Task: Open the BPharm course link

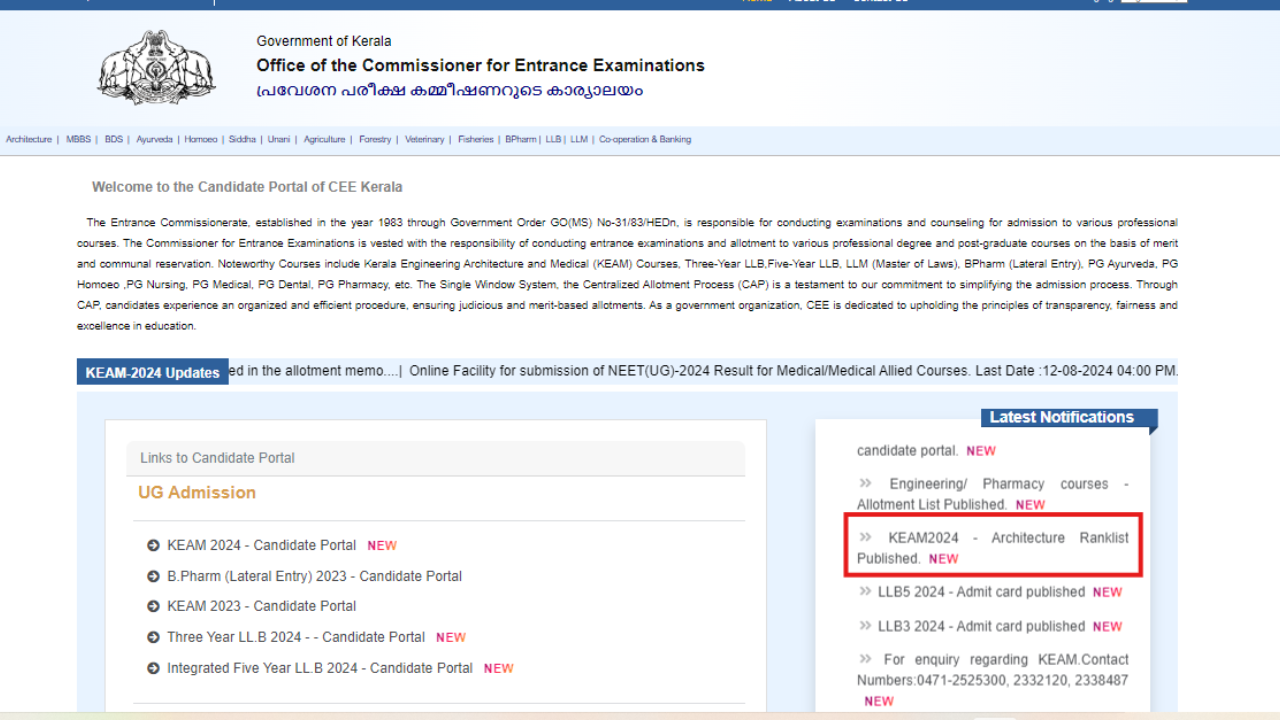Action: click(x=520, y=140)
